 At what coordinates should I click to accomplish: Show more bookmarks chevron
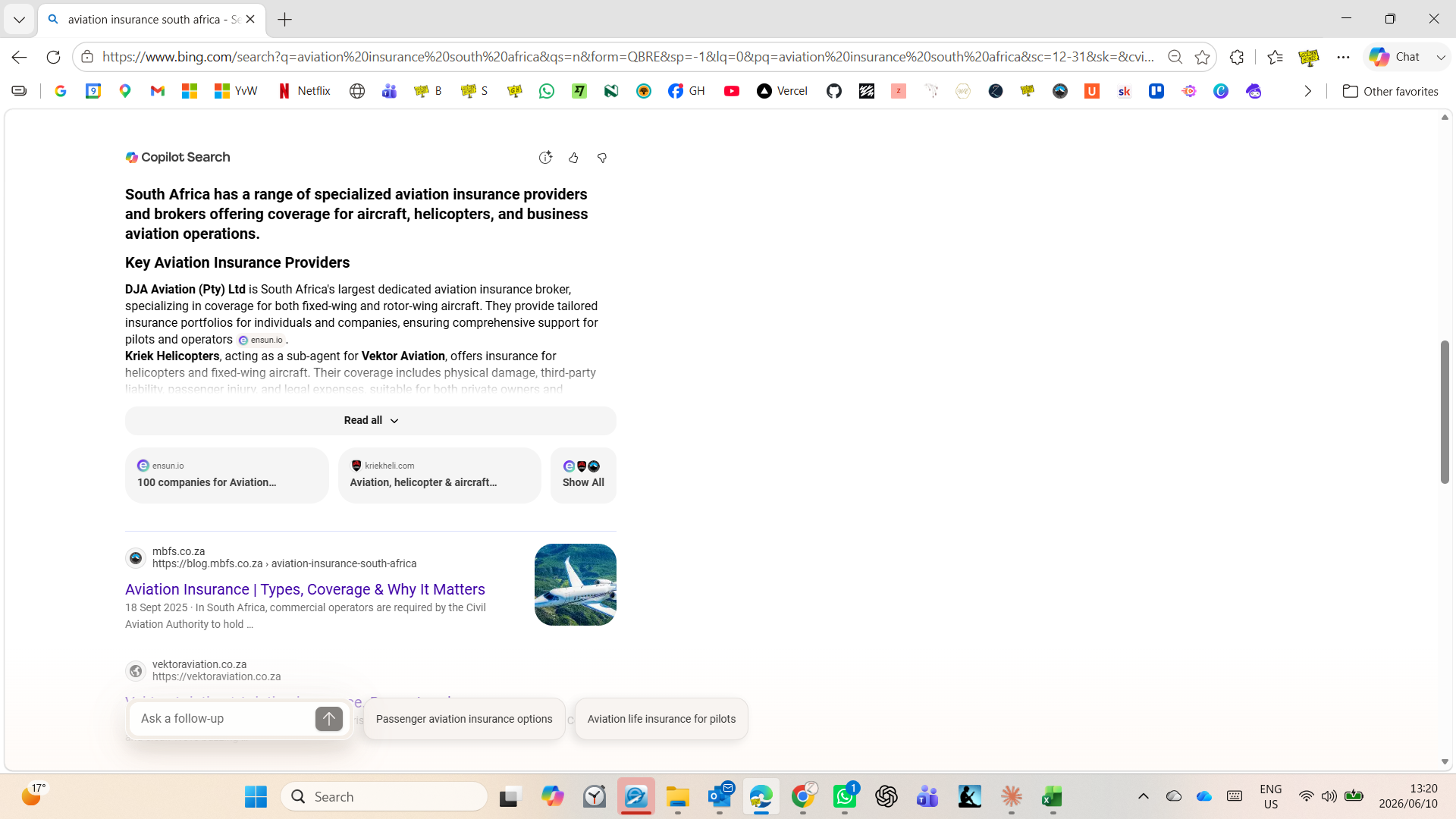pos(1308,91)
